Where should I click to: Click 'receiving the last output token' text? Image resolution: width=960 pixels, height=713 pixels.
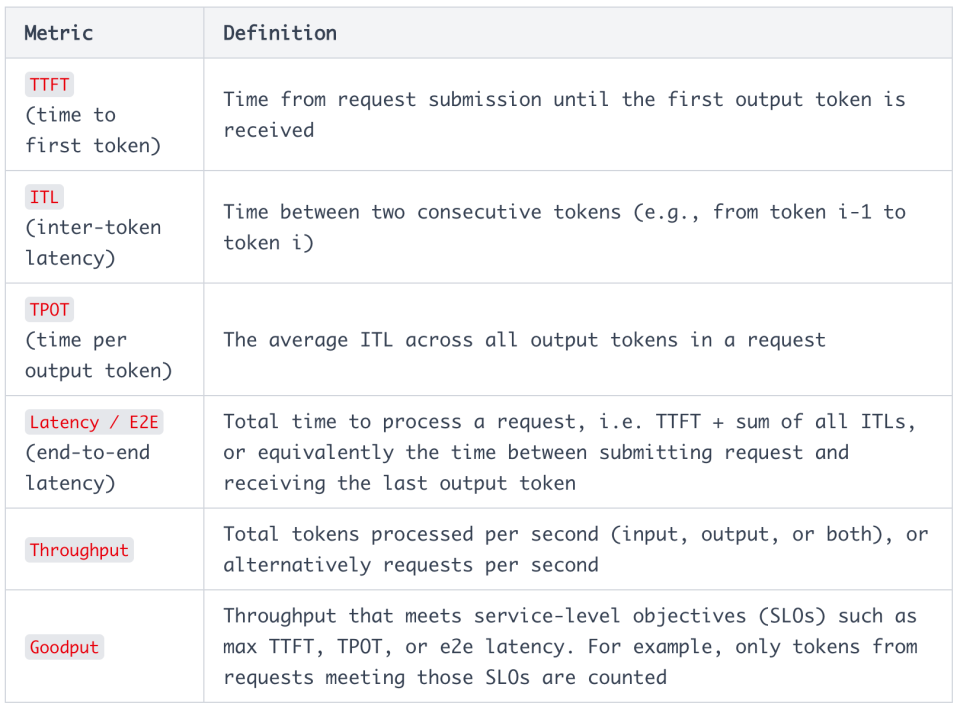(399, 483)
